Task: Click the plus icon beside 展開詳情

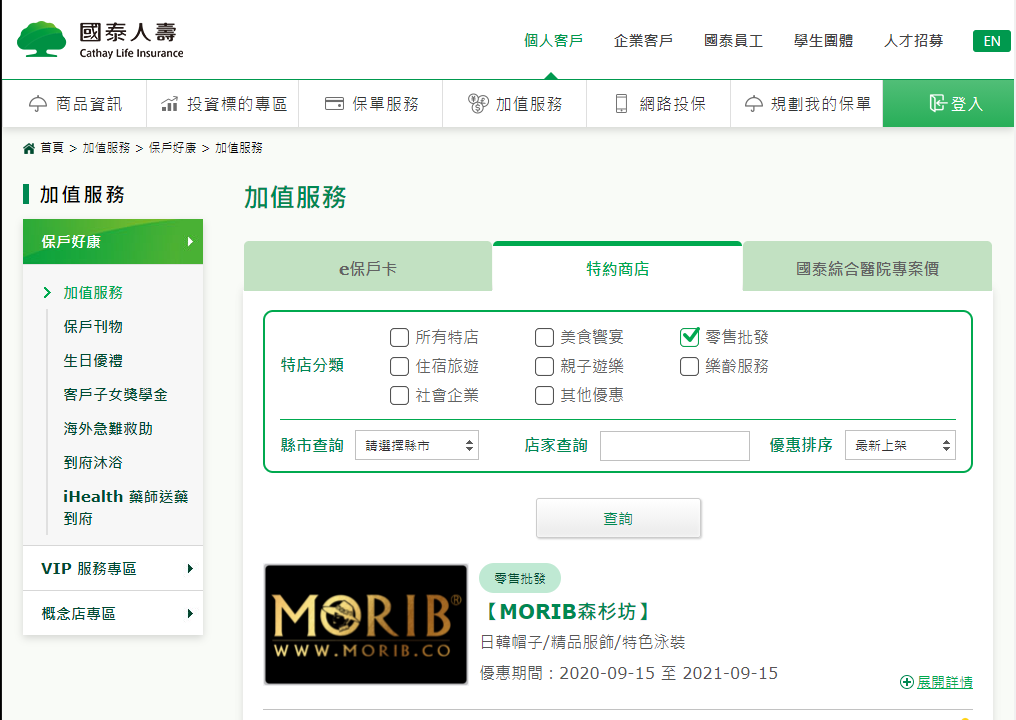Action: click(x=906, y=682)
